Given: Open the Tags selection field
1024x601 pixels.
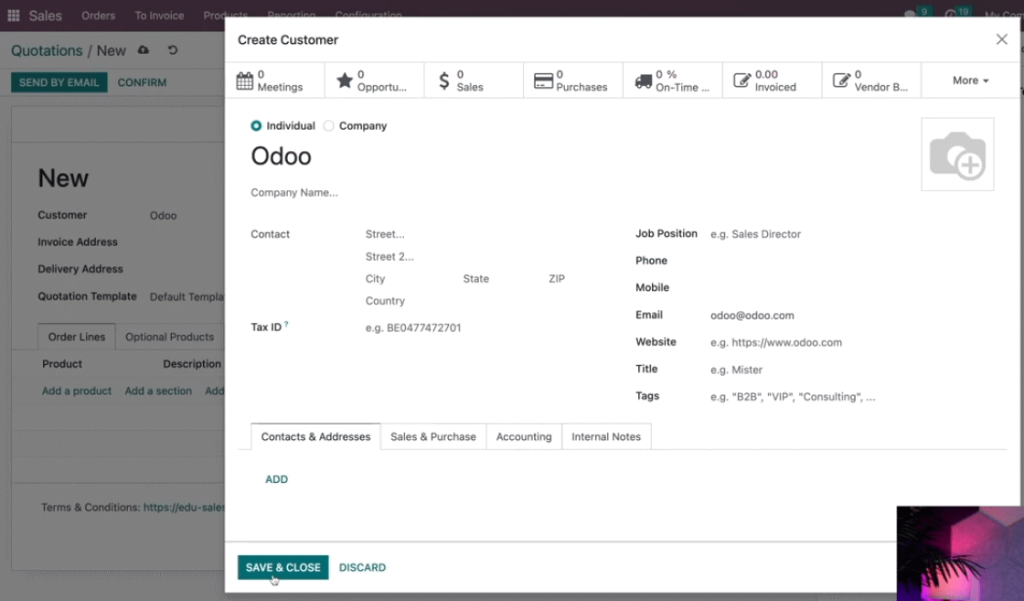Looking at the screenshot, I should click(x=852, y=397).
